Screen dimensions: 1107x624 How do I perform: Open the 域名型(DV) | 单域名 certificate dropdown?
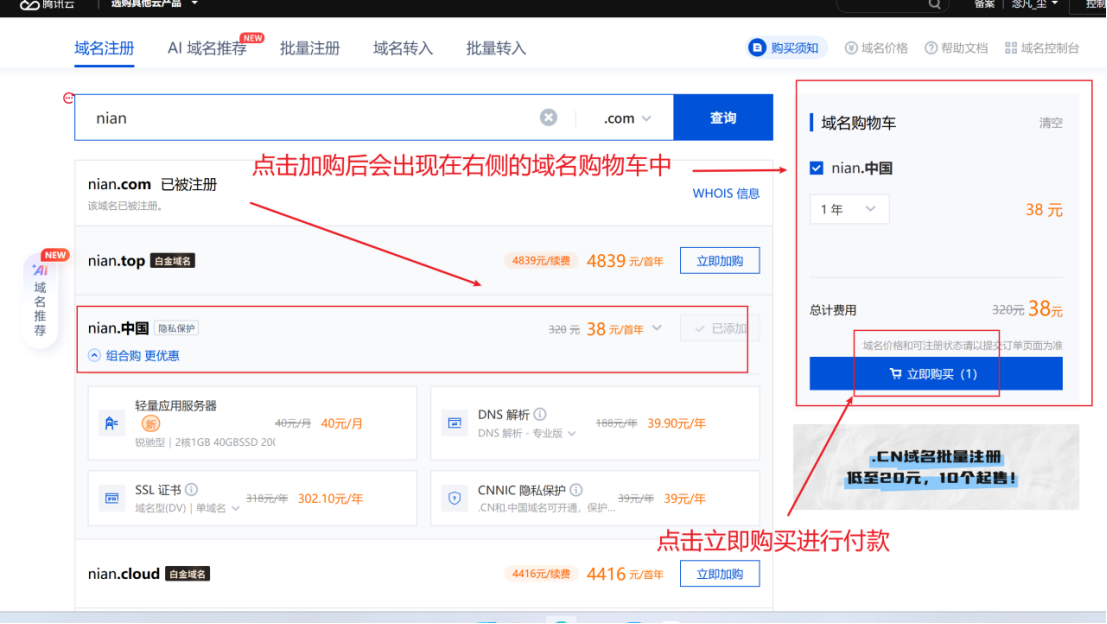(187, 508)
